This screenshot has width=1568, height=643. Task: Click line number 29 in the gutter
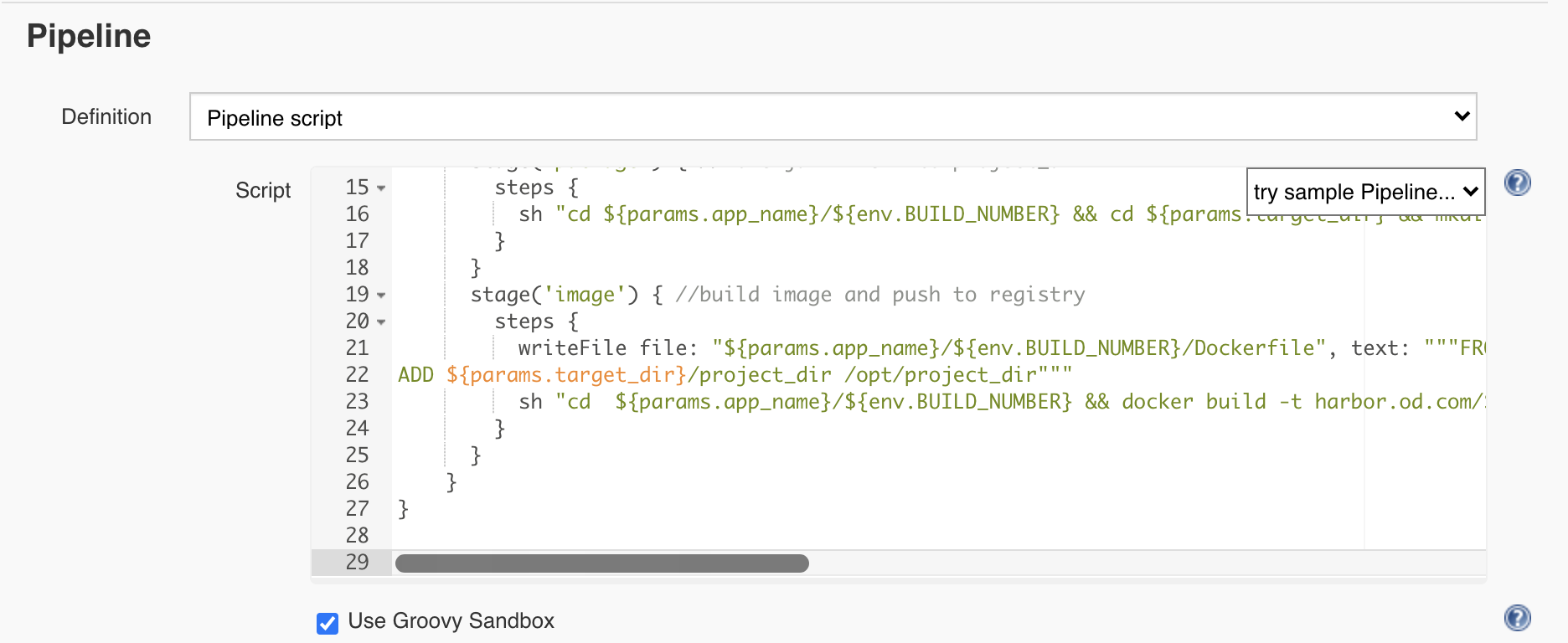point(357,563)
